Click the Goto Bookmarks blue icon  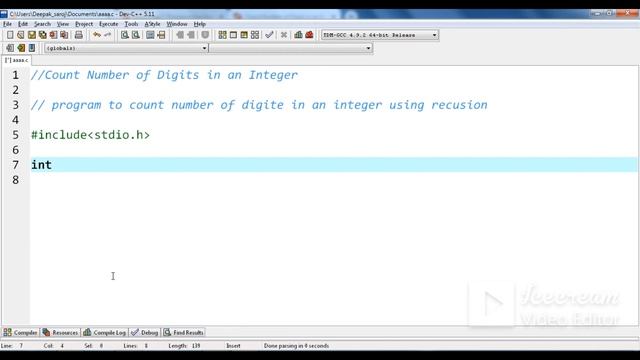32,48
